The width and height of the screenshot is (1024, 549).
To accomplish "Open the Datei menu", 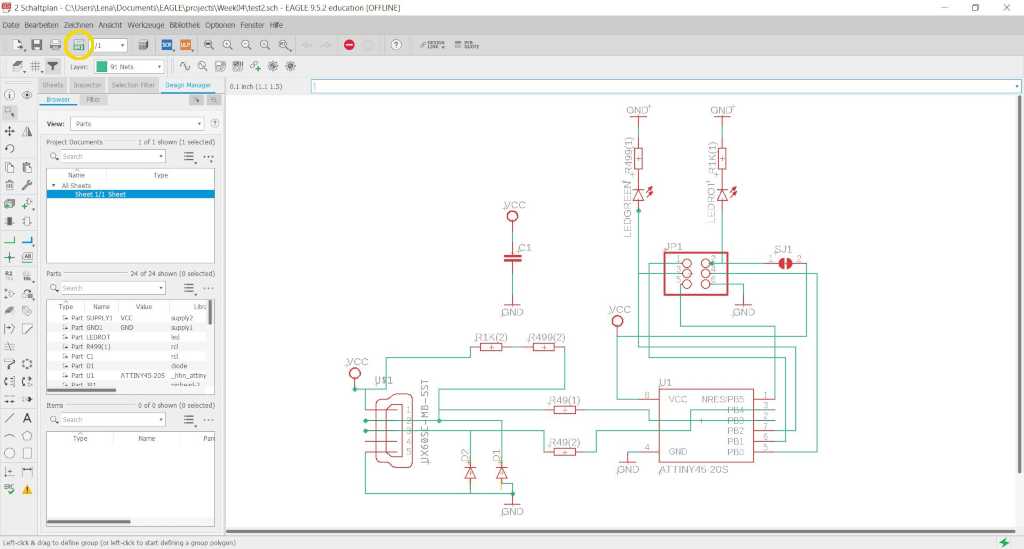I will point(10,25).
